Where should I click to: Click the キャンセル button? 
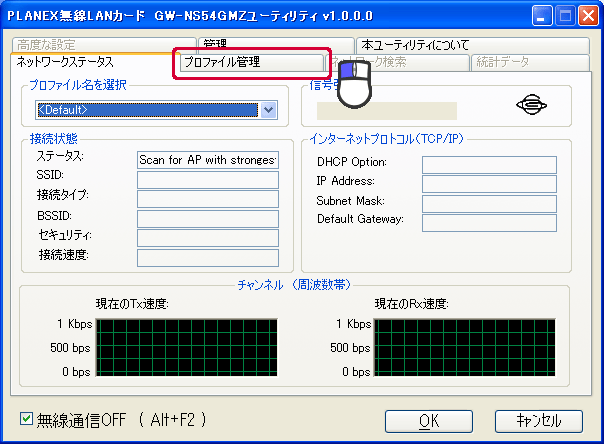coord(539,421)
